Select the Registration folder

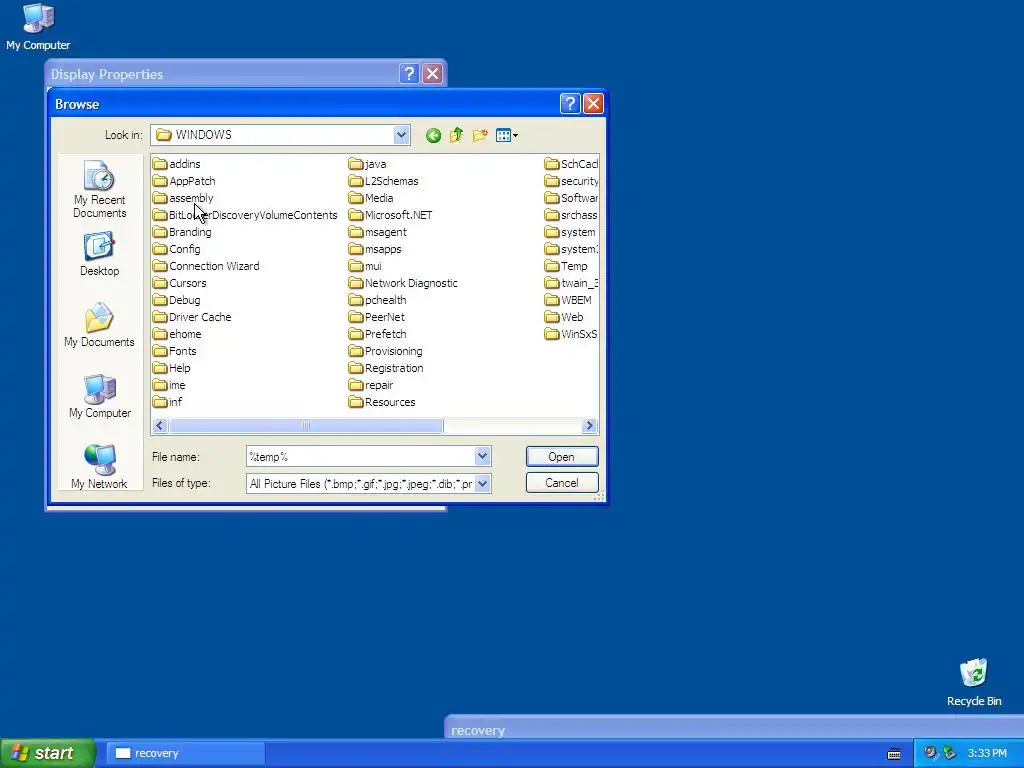(387, 368)
